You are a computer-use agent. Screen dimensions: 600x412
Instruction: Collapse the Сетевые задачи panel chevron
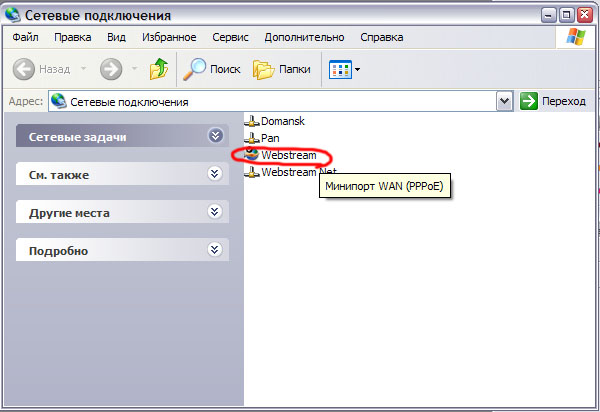pyautogui.click(x=215, y=135)
